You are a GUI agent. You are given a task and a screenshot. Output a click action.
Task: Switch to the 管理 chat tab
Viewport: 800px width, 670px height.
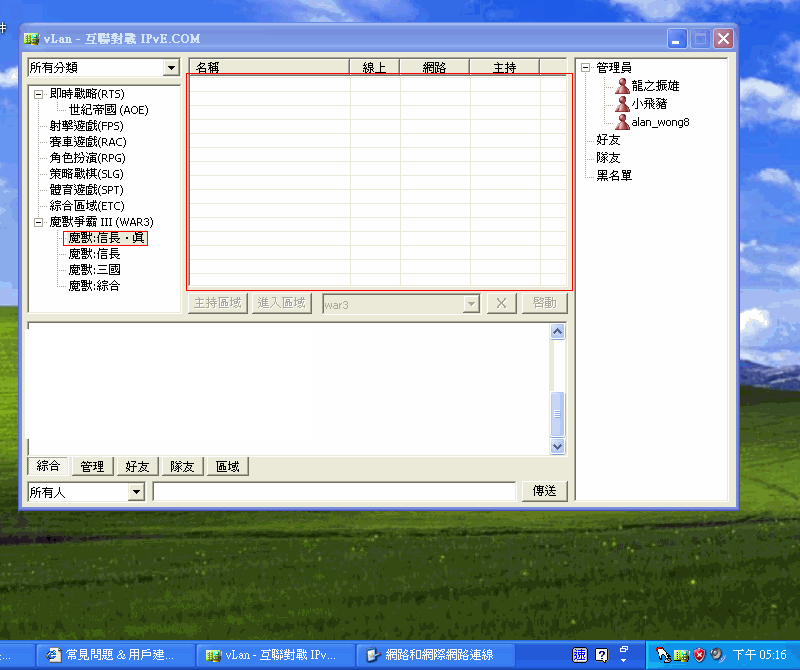click(x=92, y=466)
